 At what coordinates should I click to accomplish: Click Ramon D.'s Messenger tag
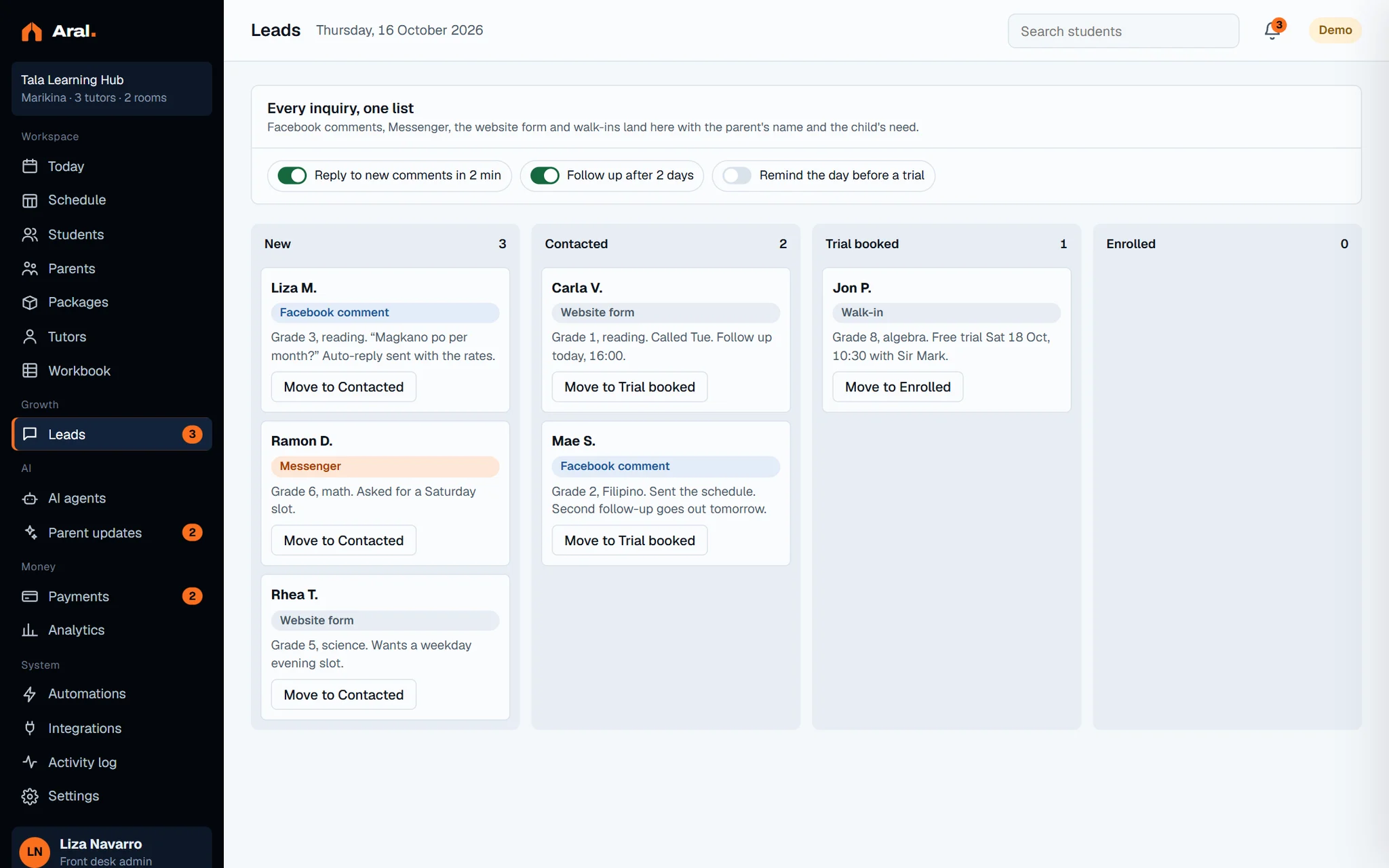coord(385,467)
